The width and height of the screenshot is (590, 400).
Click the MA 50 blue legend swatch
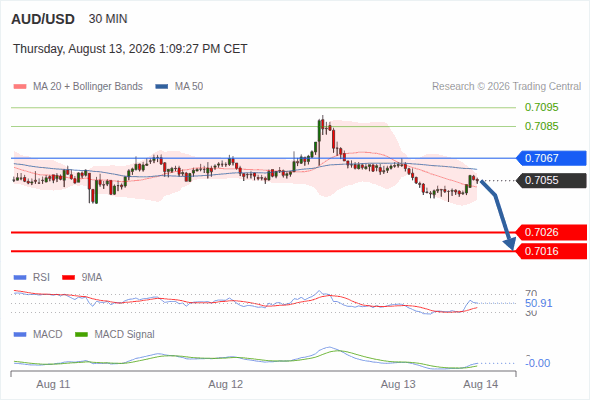click(162, 87)
